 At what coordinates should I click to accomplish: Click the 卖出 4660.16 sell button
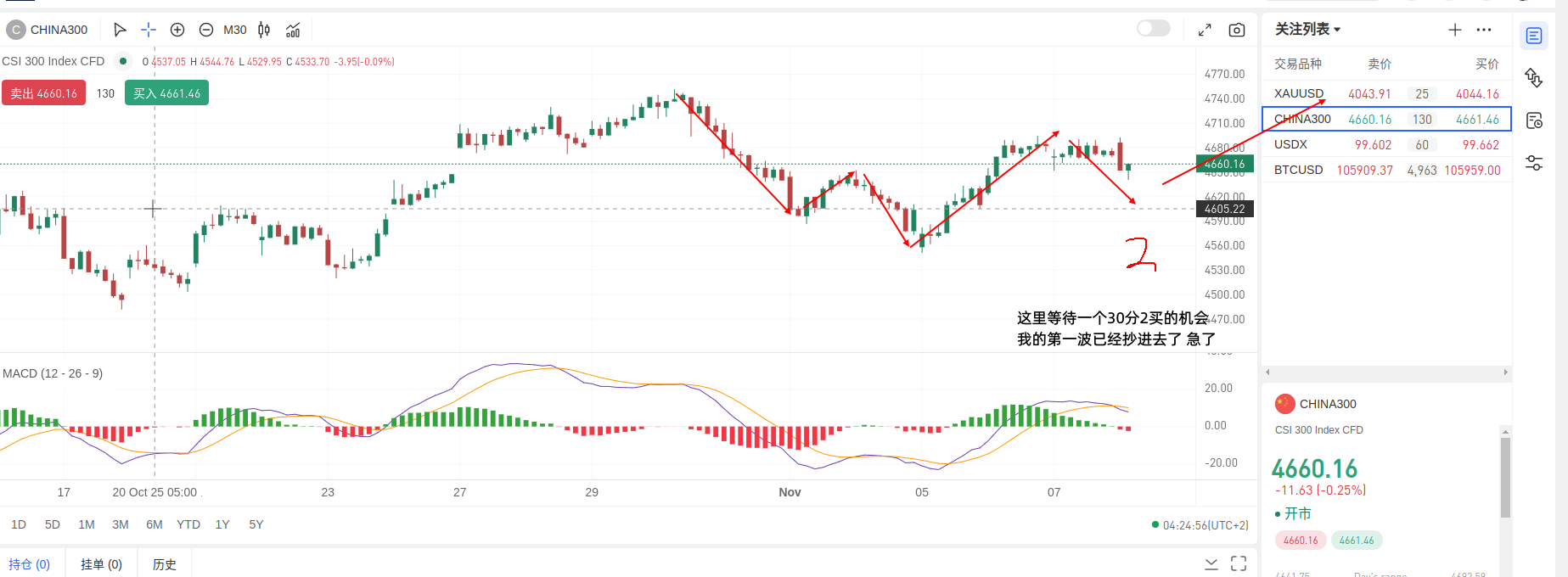pyautogui.click(x=44, y=93)
